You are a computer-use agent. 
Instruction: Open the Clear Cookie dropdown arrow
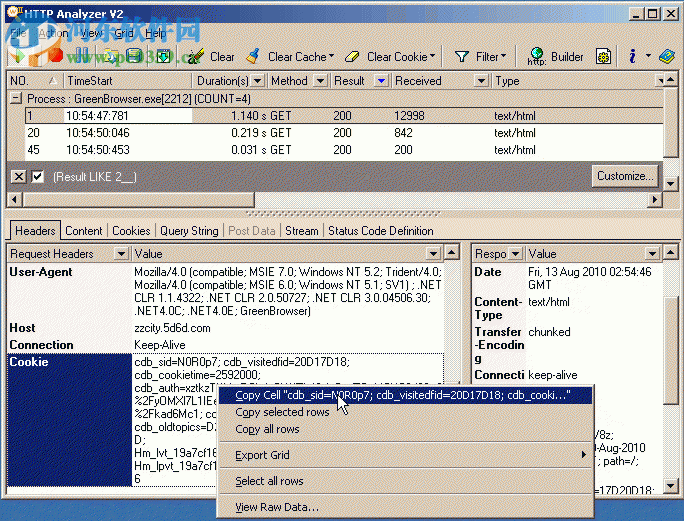coord(432,56)
